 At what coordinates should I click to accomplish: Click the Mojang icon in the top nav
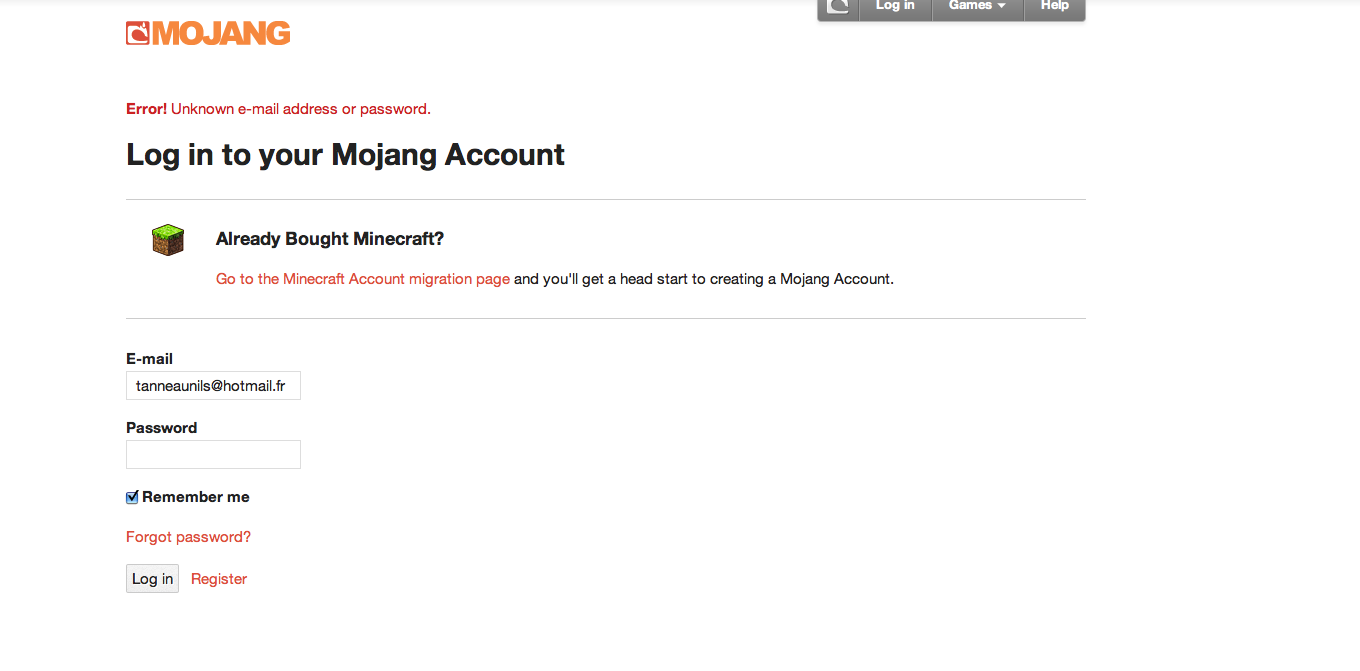[838, 7]
